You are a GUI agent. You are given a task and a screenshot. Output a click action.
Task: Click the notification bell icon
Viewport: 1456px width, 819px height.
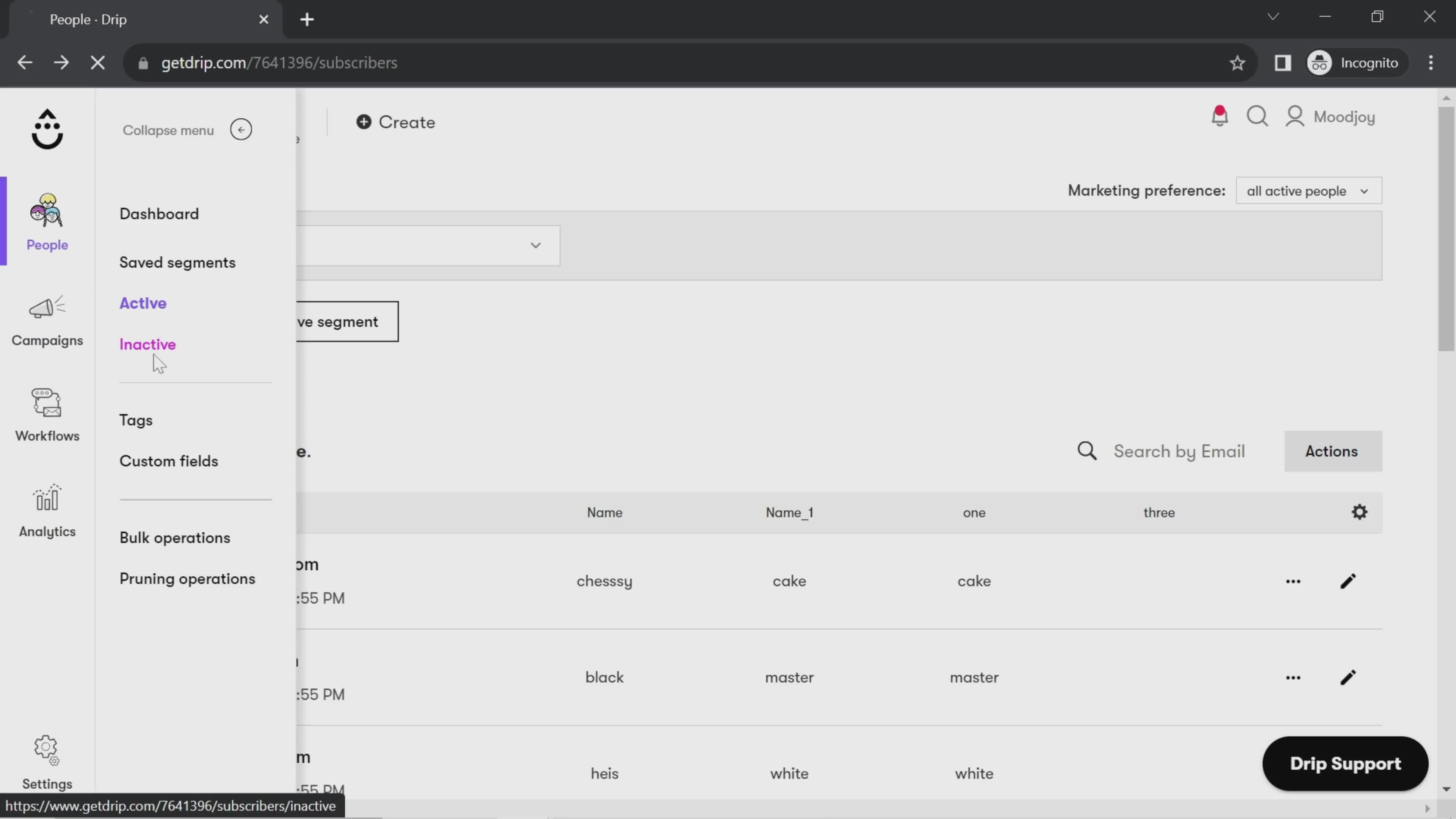click(1221, 116)
